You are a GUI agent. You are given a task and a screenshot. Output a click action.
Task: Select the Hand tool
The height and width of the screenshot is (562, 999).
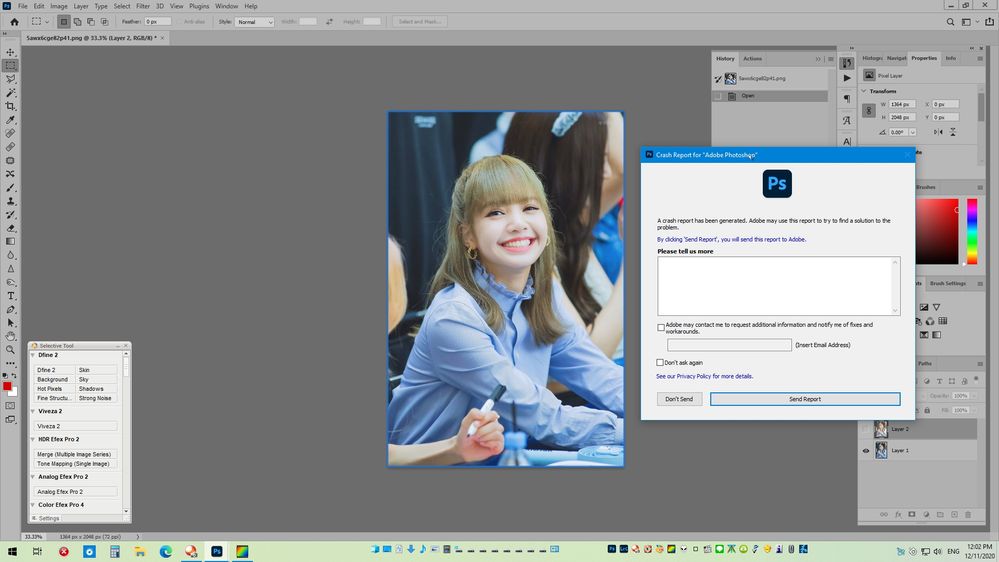click(x=11, y=336)
